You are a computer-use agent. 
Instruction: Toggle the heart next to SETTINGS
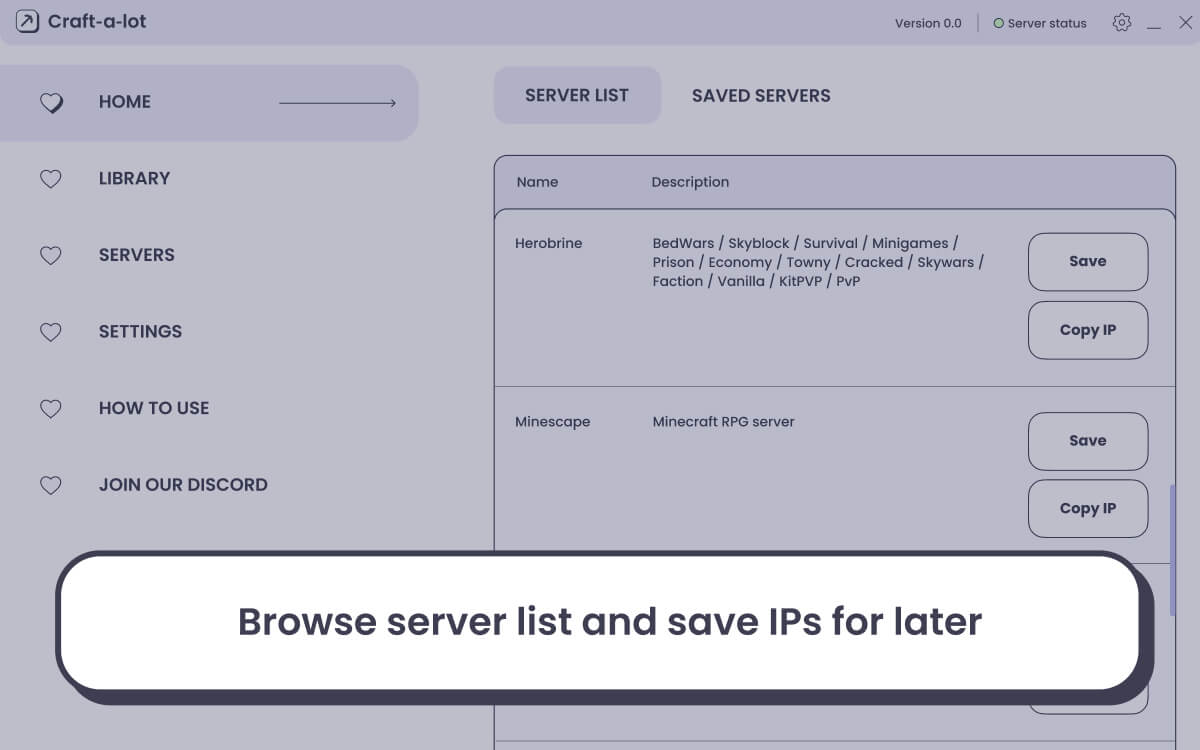51,332
